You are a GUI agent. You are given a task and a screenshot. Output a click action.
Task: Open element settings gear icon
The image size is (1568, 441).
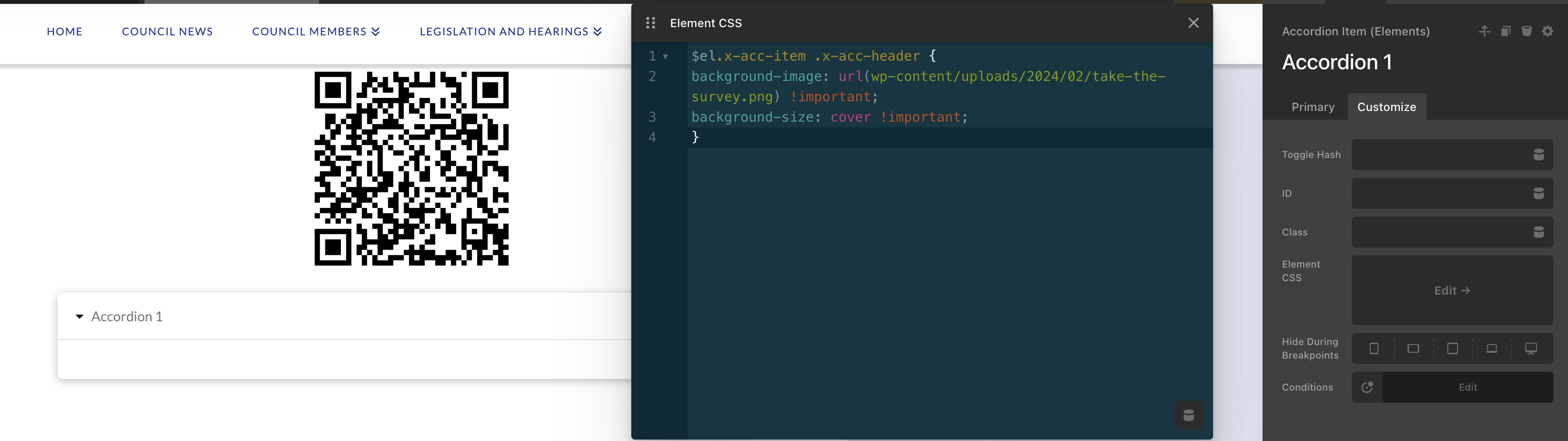[x=1547, y=31]
